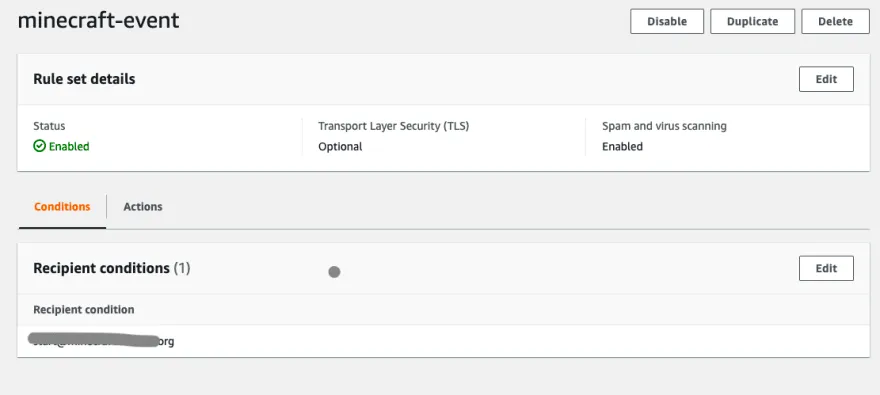The width and height of the screenshot is (880, 395).
Task: Click the grey circle marker beside Recipient conditions
Action: pos(334,272)
